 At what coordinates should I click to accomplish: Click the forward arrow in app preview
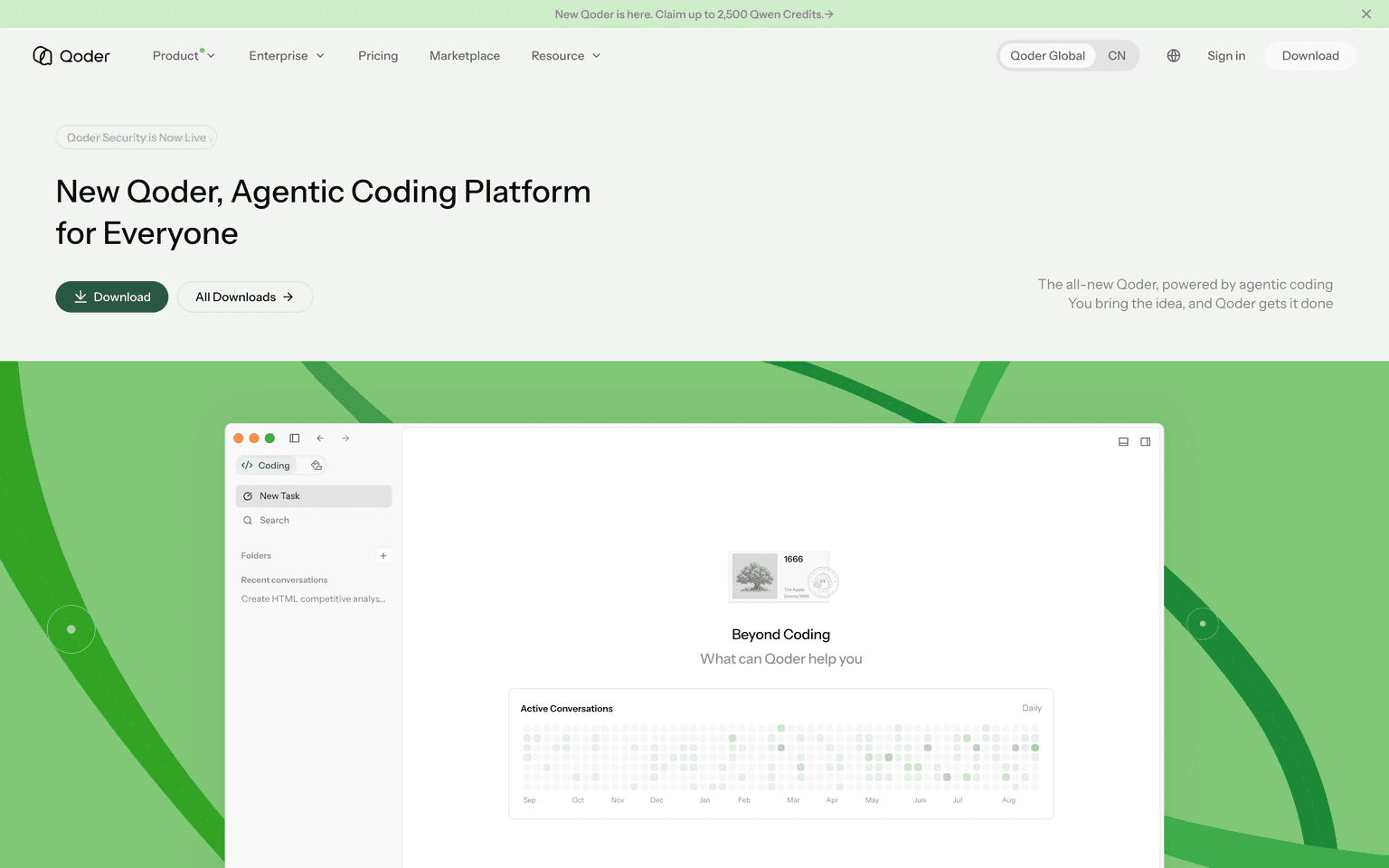coord(345,439)
